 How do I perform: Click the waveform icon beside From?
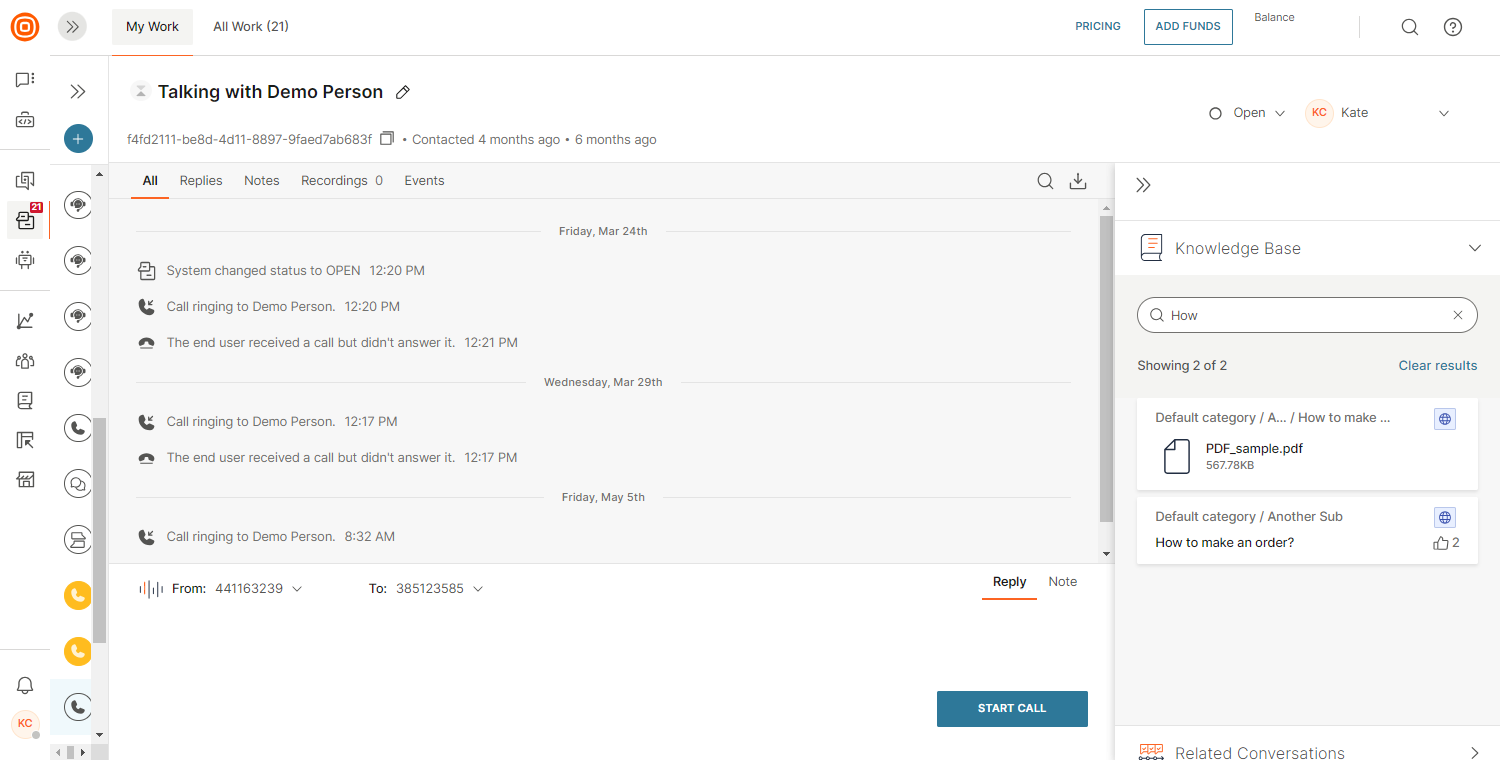click(x=150, y=589)
